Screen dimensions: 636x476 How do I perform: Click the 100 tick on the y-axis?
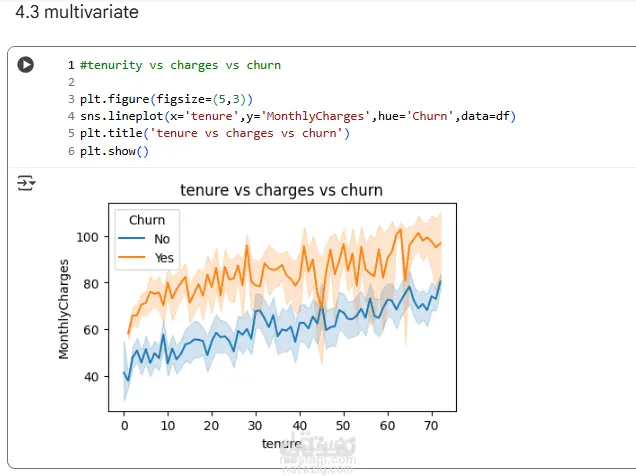90,237
